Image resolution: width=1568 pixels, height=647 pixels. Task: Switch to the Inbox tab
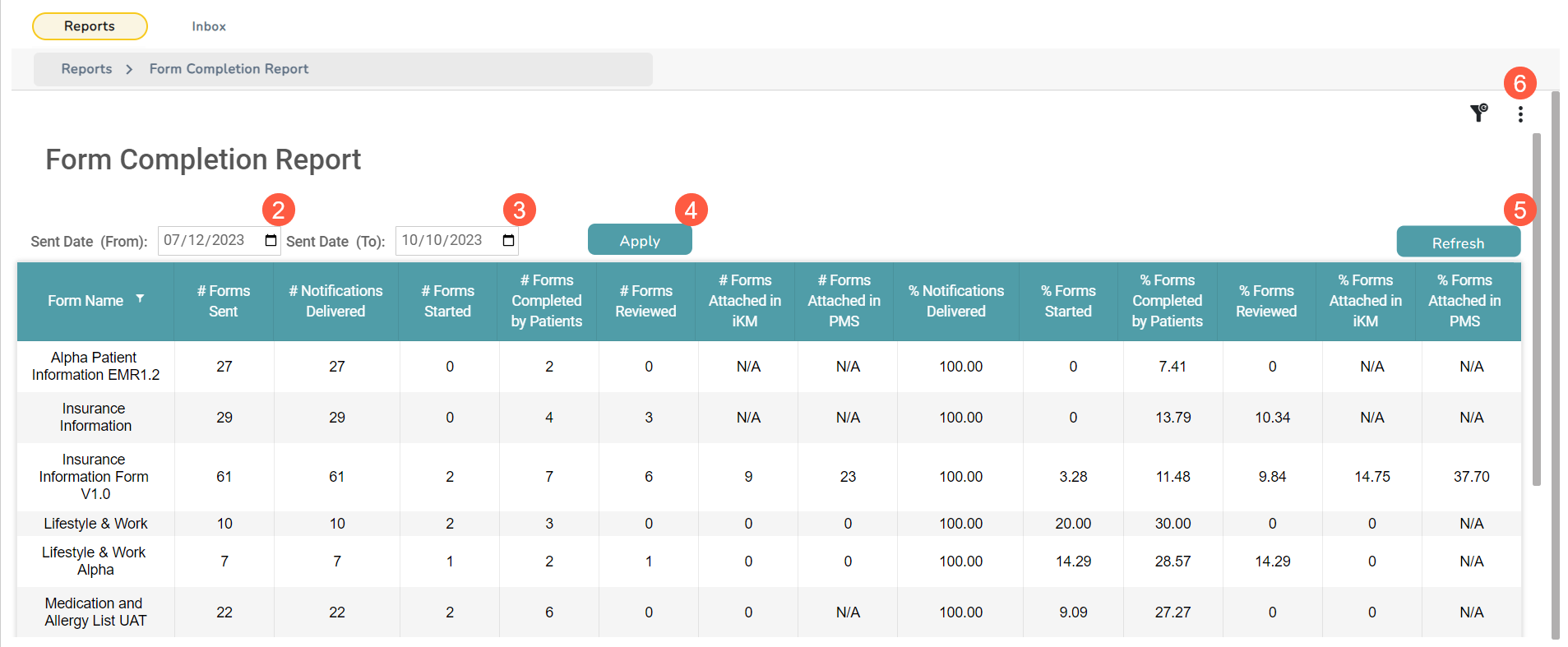pos(209,26)
